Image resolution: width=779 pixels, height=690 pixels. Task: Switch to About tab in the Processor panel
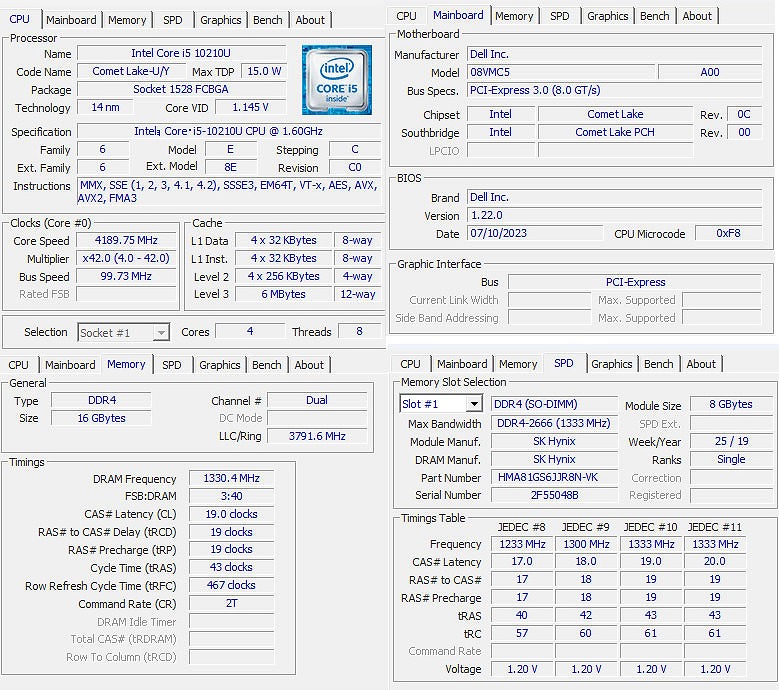310,19
